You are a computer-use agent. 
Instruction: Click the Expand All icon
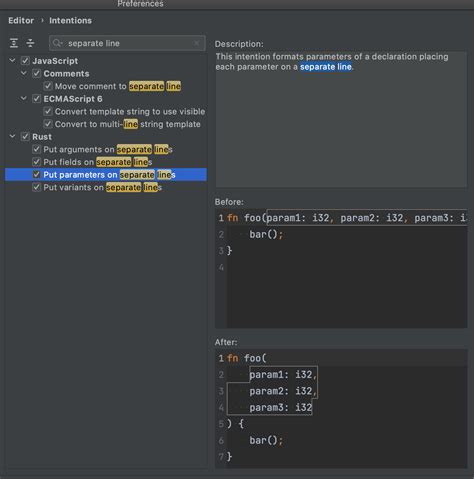point(14,43)
